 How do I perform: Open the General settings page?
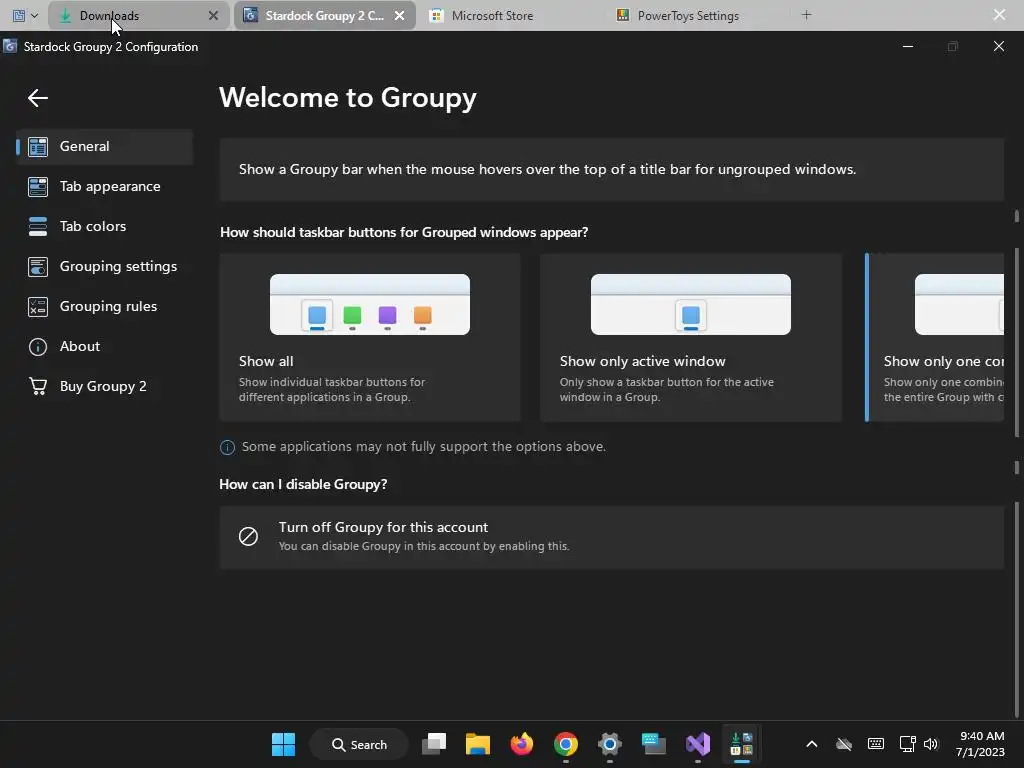104,146
